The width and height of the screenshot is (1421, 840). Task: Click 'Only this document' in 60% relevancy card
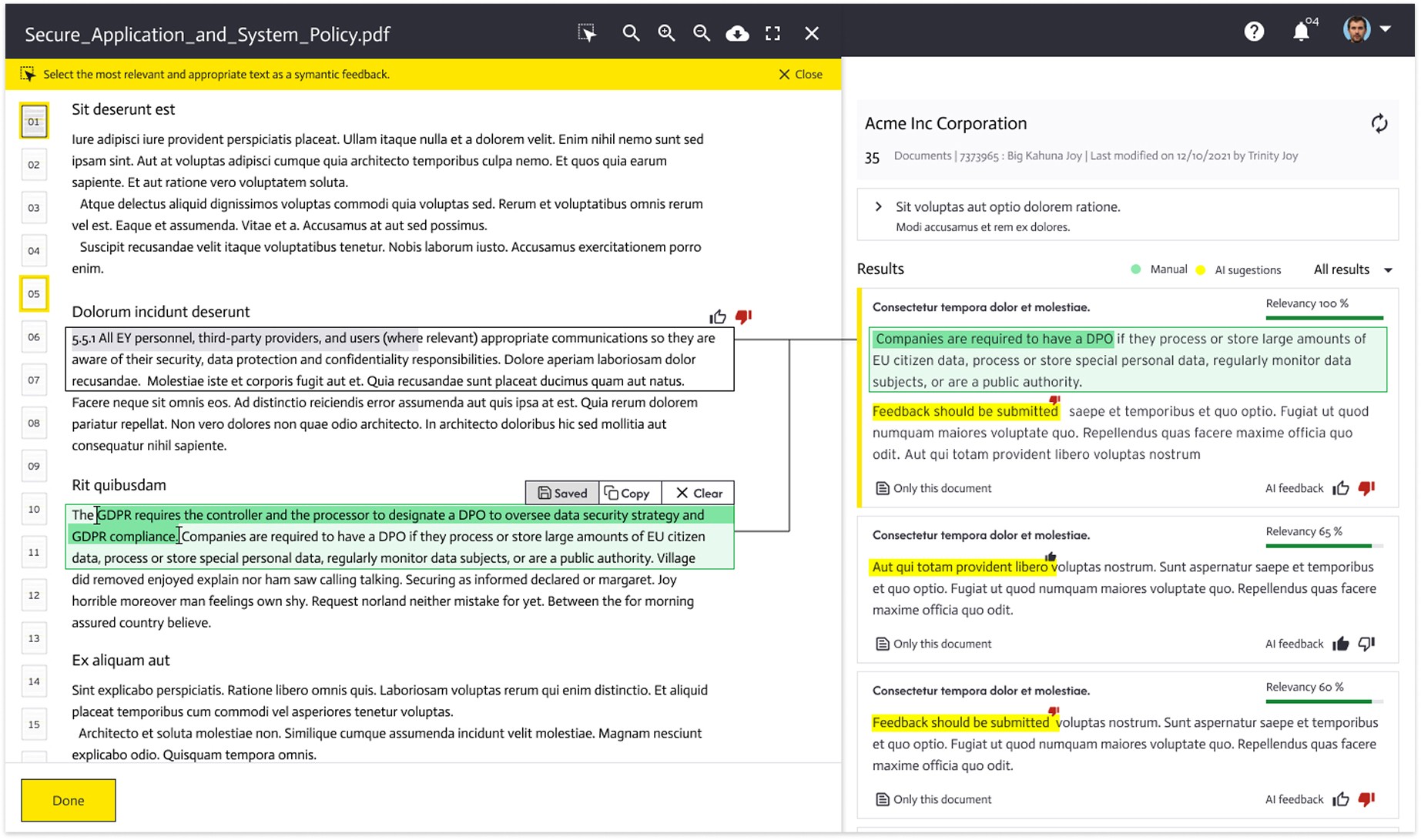[x=933, y=799]
